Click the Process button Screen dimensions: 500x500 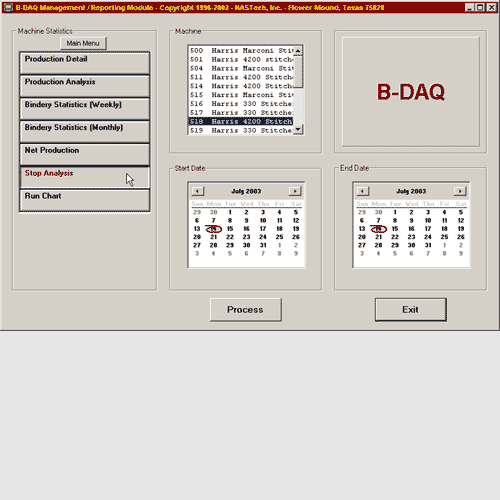(246, 310)
